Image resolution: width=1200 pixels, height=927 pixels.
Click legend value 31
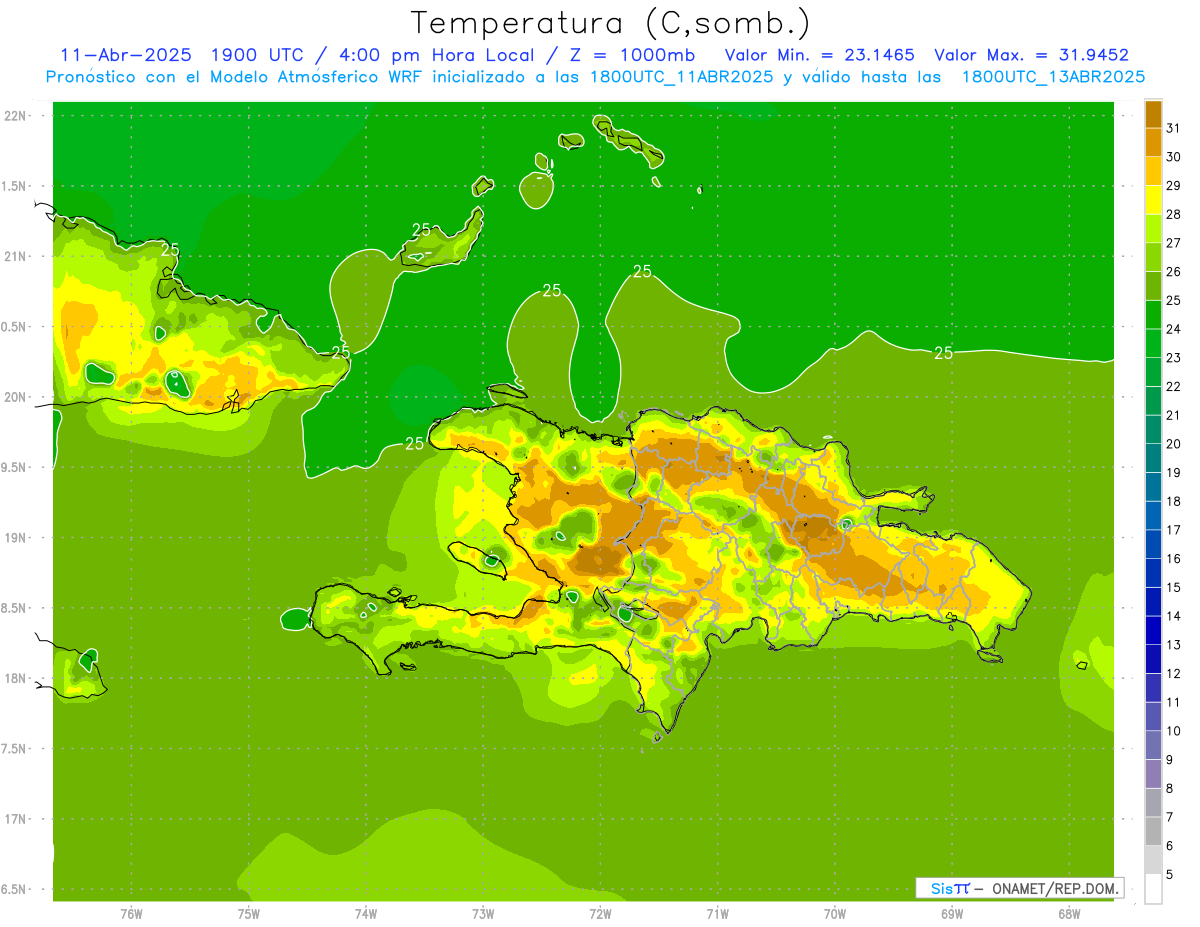(x=1174, y=127)
